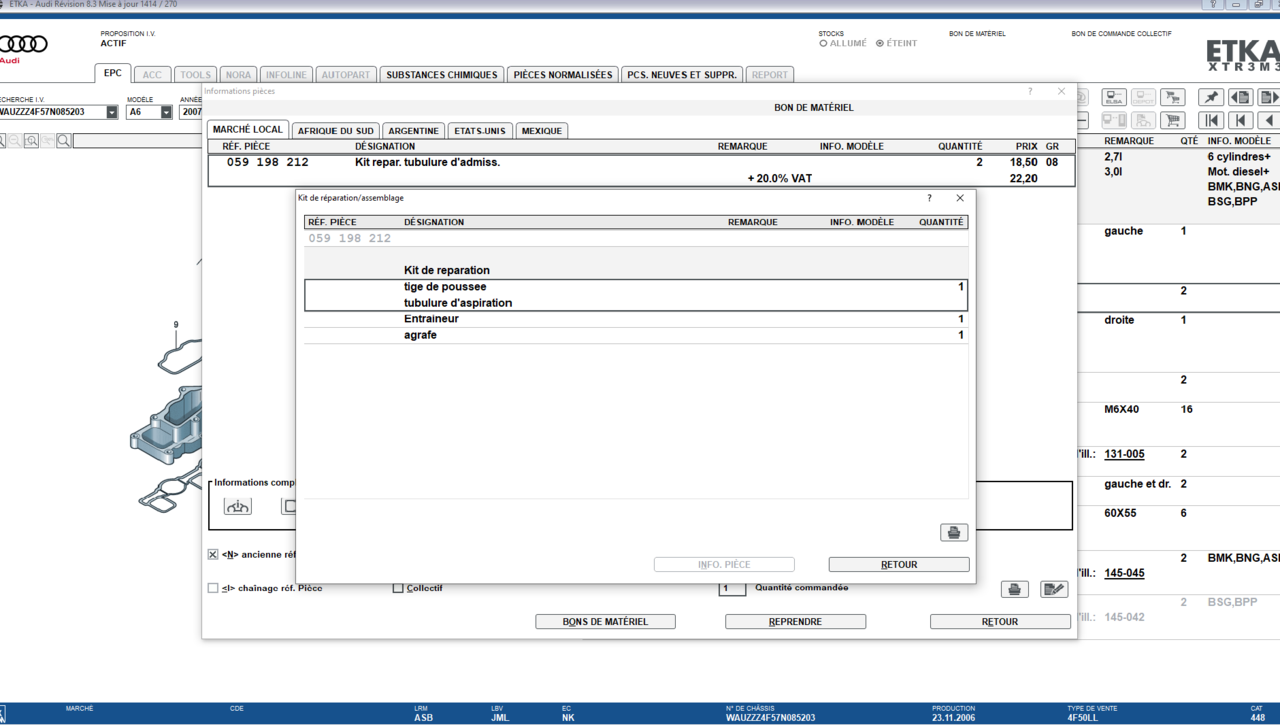Image resolution: width=1280 pixels, height=727 pixels.
Task: Expand the MODÈLE A6 dropdown
Action: point(166,113)
